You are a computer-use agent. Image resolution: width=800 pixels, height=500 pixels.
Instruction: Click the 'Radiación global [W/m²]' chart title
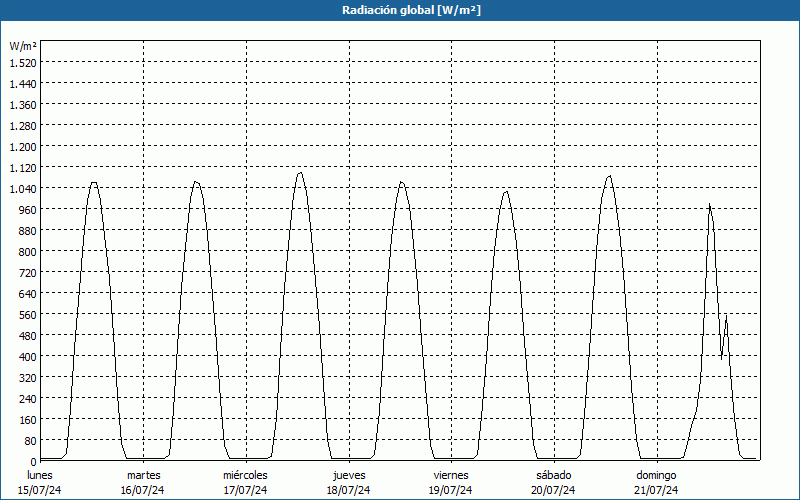(411, 10)
